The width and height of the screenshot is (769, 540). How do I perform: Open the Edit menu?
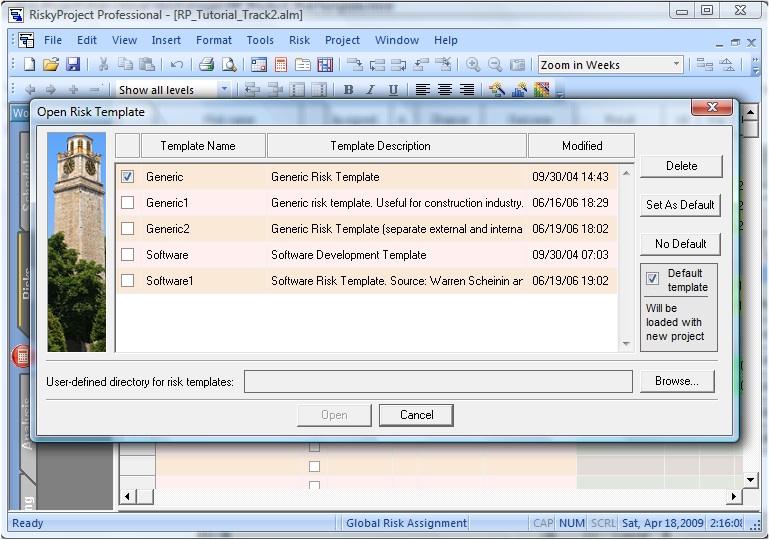pos(87,40)
